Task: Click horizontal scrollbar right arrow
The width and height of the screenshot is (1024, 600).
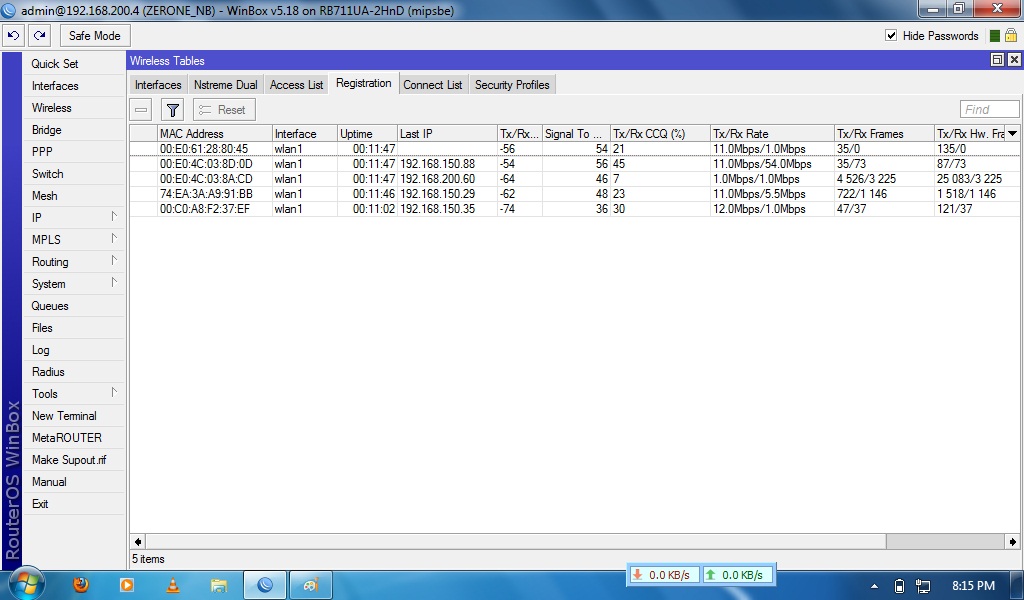Action: [x=1012, y=541]
